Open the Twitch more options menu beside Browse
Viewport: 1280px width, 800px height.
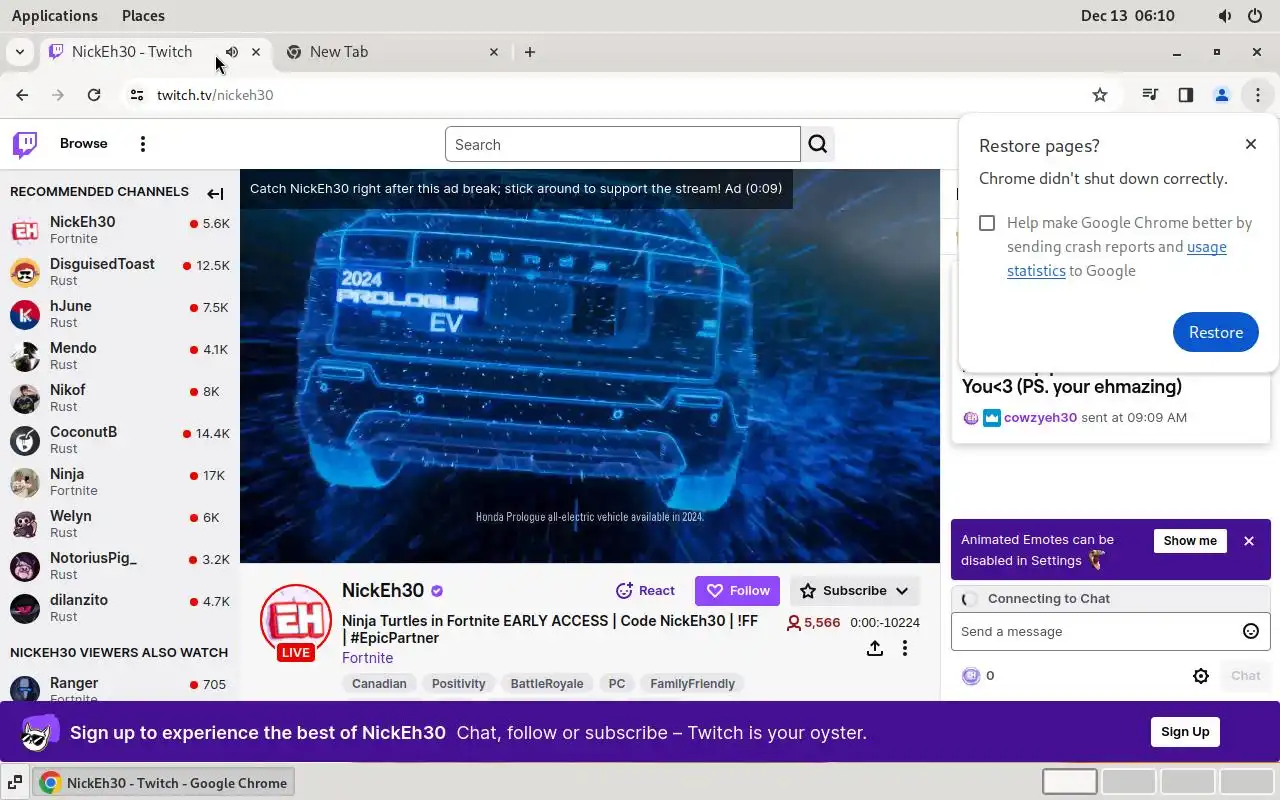[143, 144]
